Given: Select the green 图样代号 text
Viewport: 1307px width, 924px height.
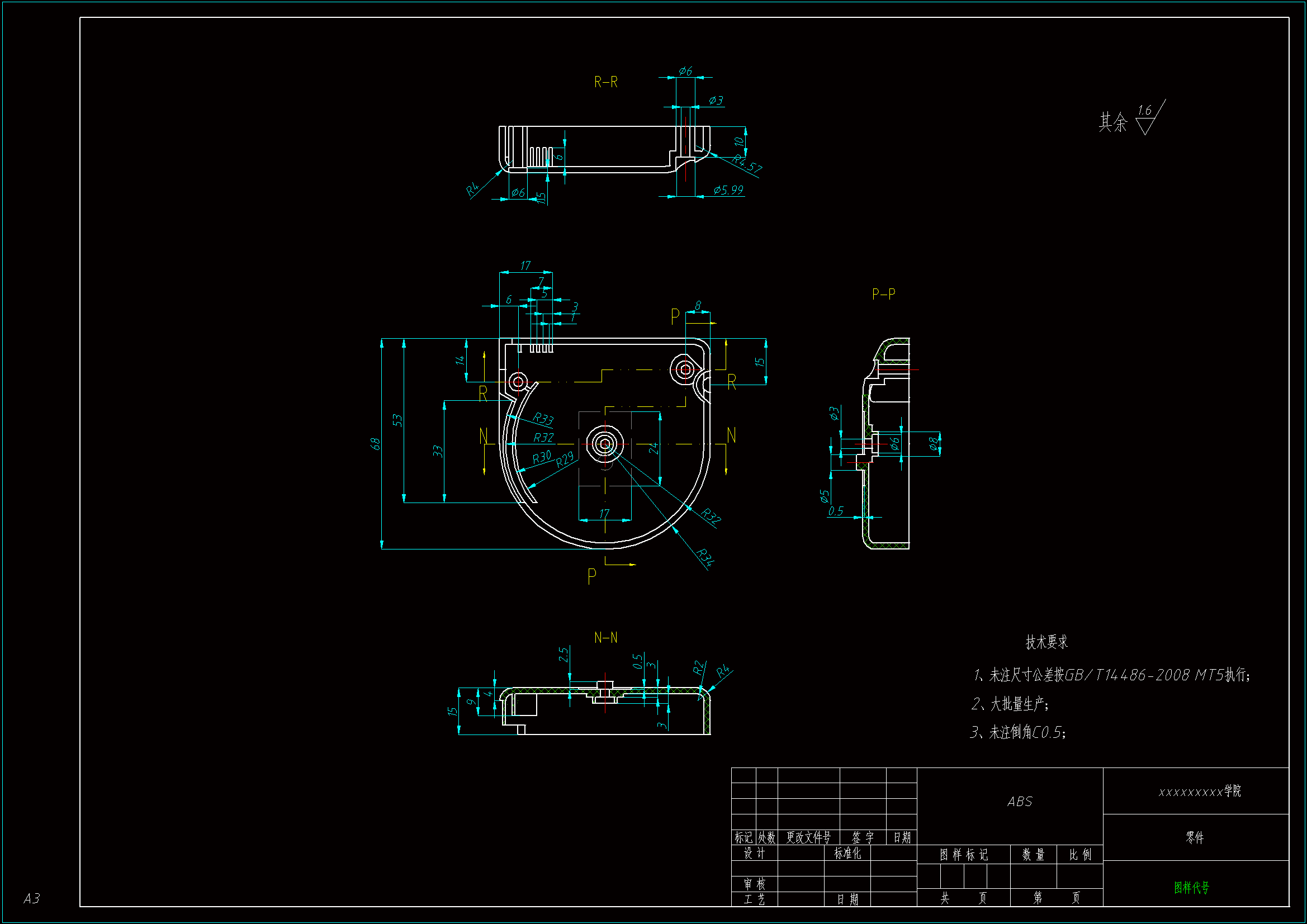Looking at the screenshot, I should tap(1191, 888).
